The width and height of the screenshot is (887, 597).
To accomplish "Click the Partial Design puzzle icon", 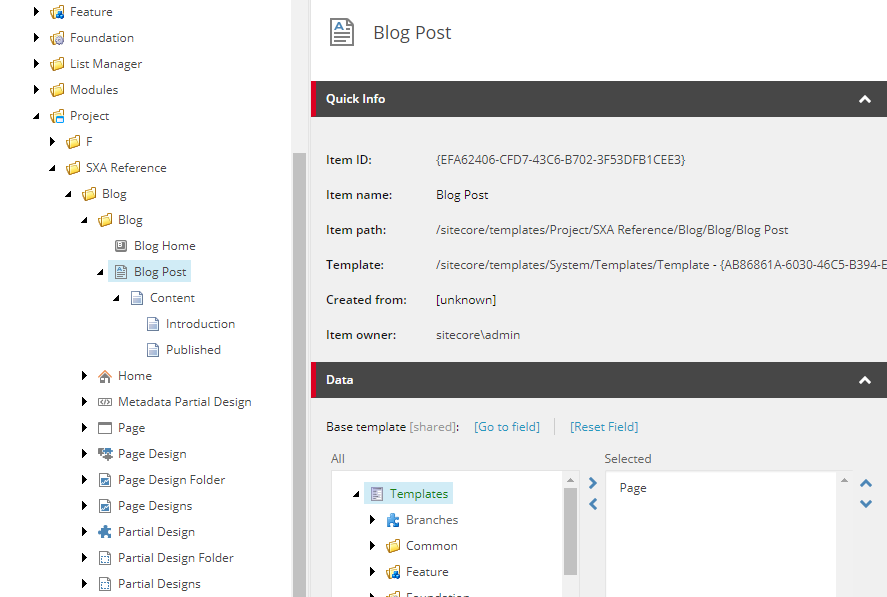I will click(105, 532).
